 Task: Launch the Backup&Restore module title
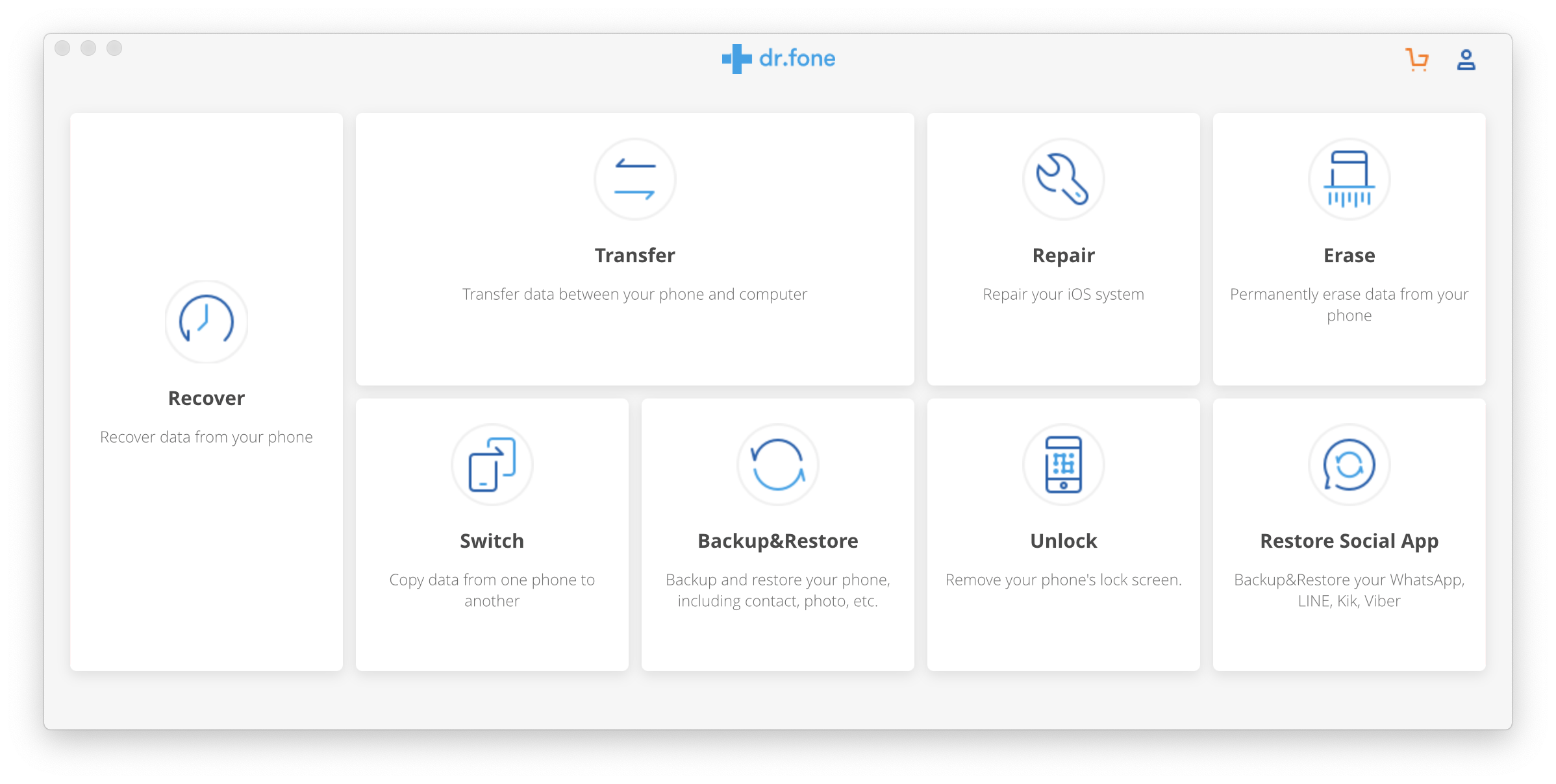click(778, 541)
